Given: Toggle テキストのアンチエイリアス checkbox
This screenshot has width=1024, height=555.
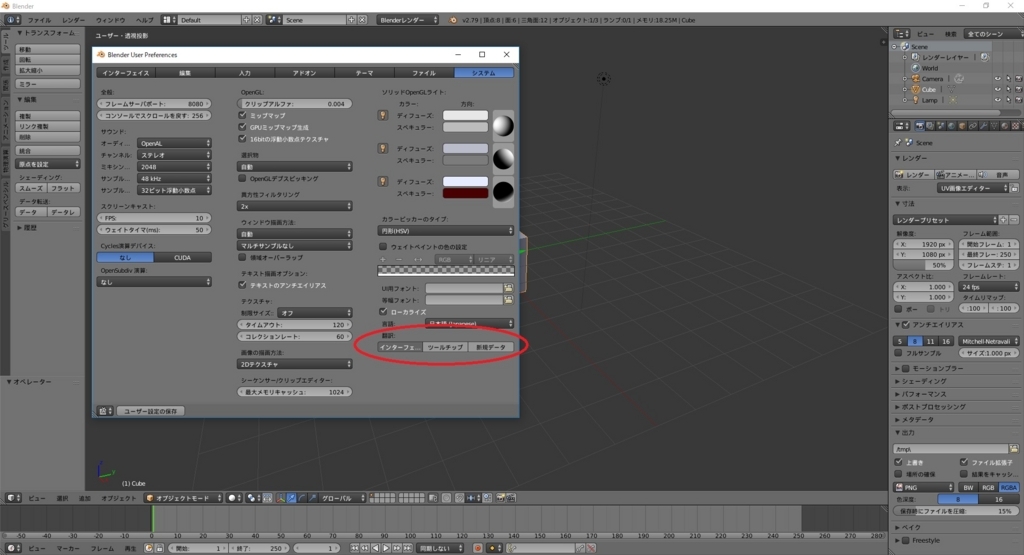Looking at the screenshot, I should (243, 285).
